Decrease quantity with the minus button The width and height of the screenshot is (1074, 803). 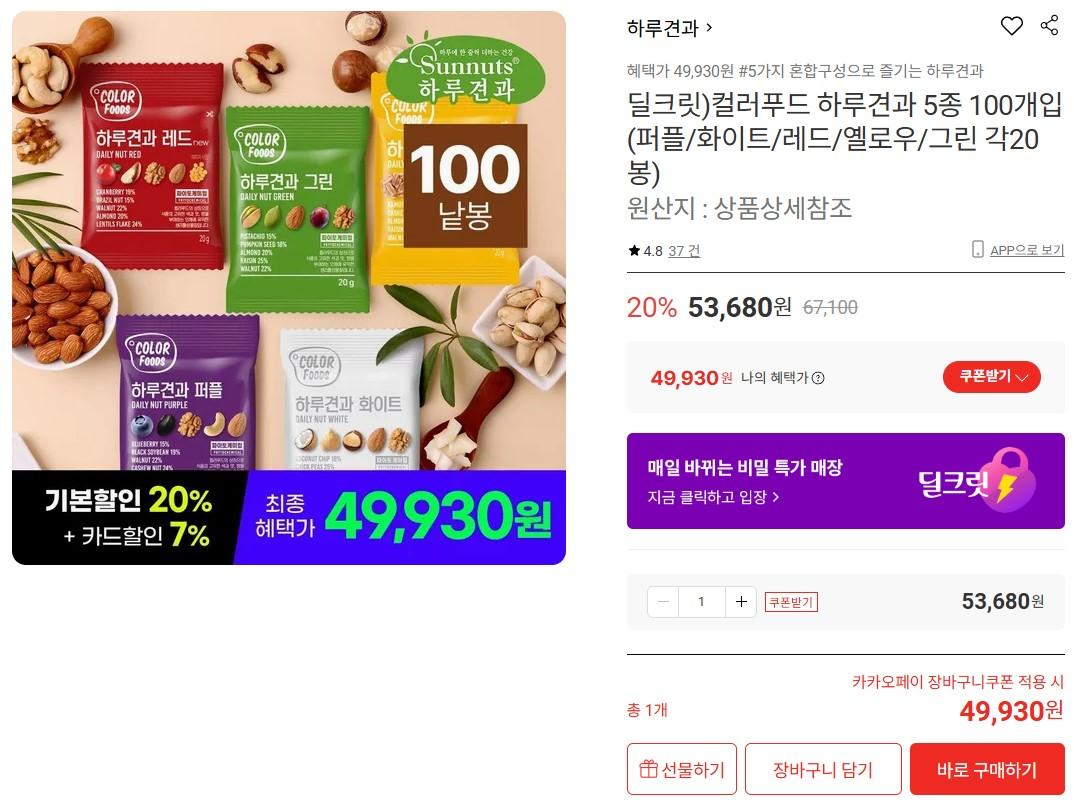coord(663,602)
